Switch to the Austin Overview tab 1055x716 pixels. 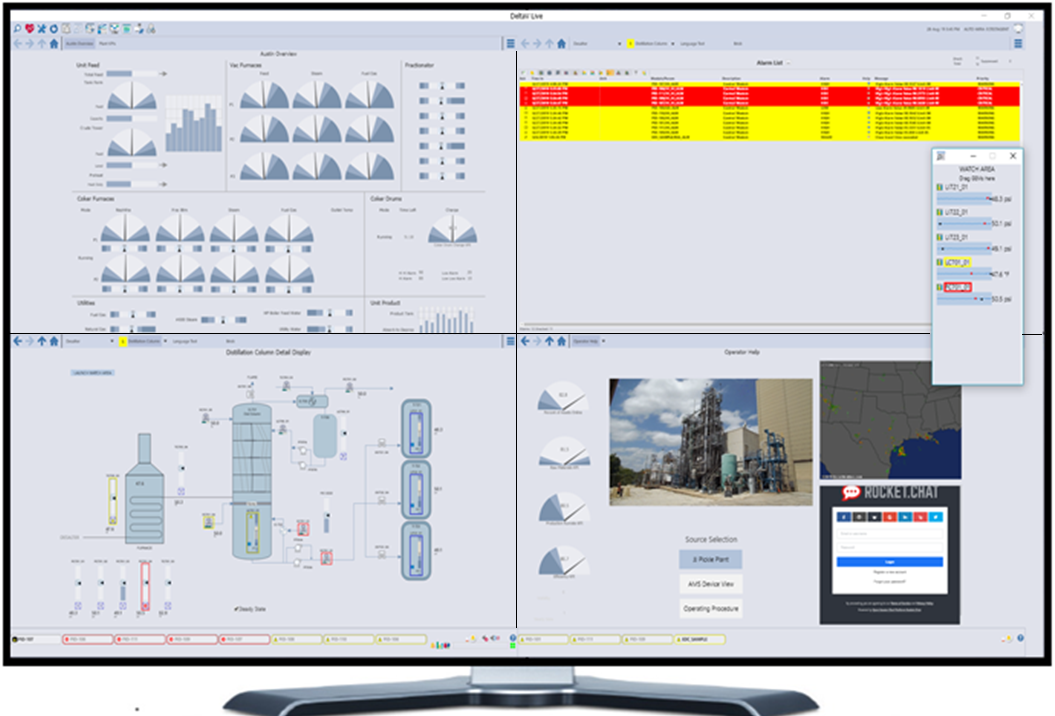(x=79, y=44)
